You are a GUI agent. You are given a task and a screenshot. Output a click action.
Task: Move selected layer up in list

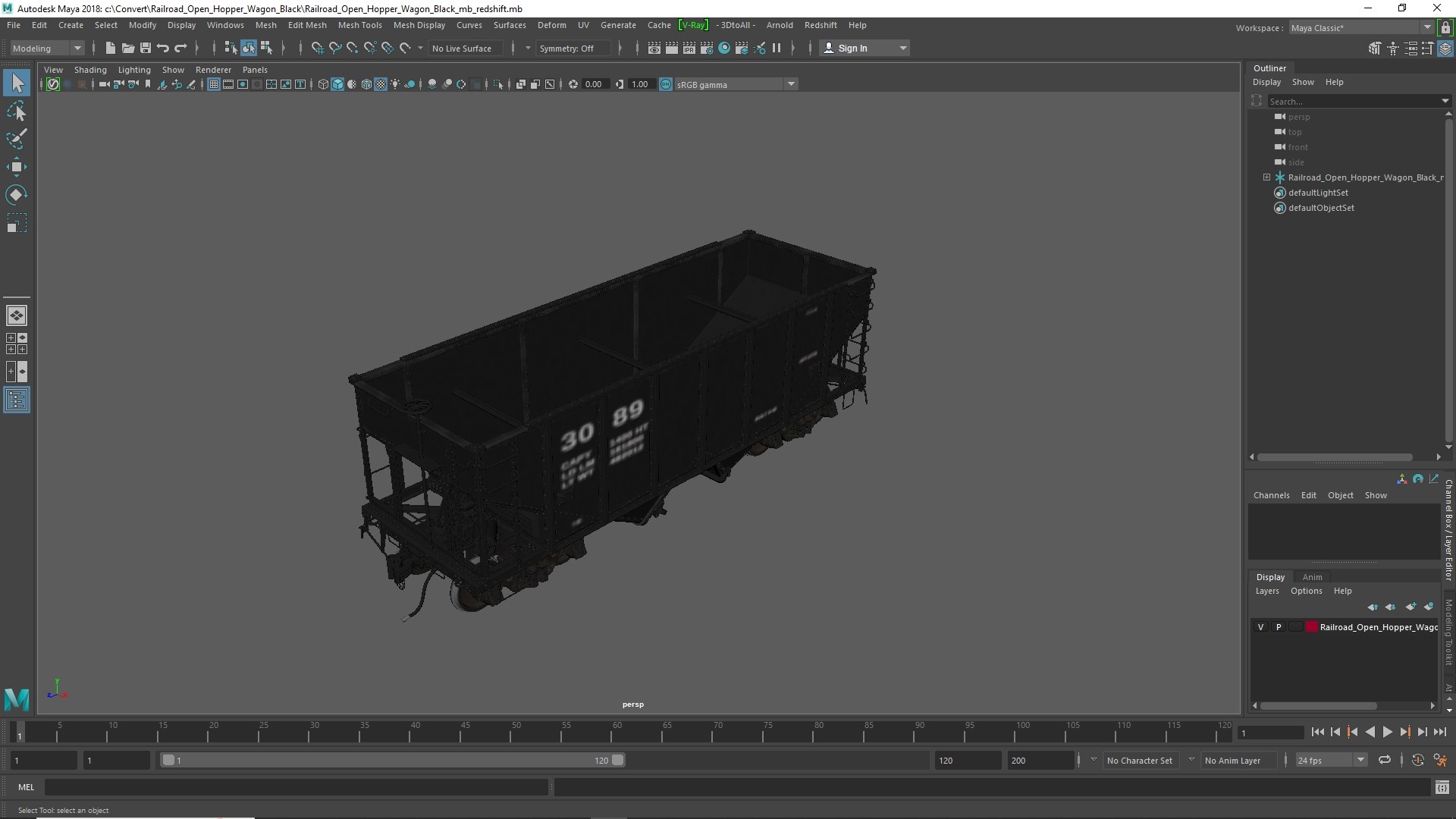(x=1373, y=607)
